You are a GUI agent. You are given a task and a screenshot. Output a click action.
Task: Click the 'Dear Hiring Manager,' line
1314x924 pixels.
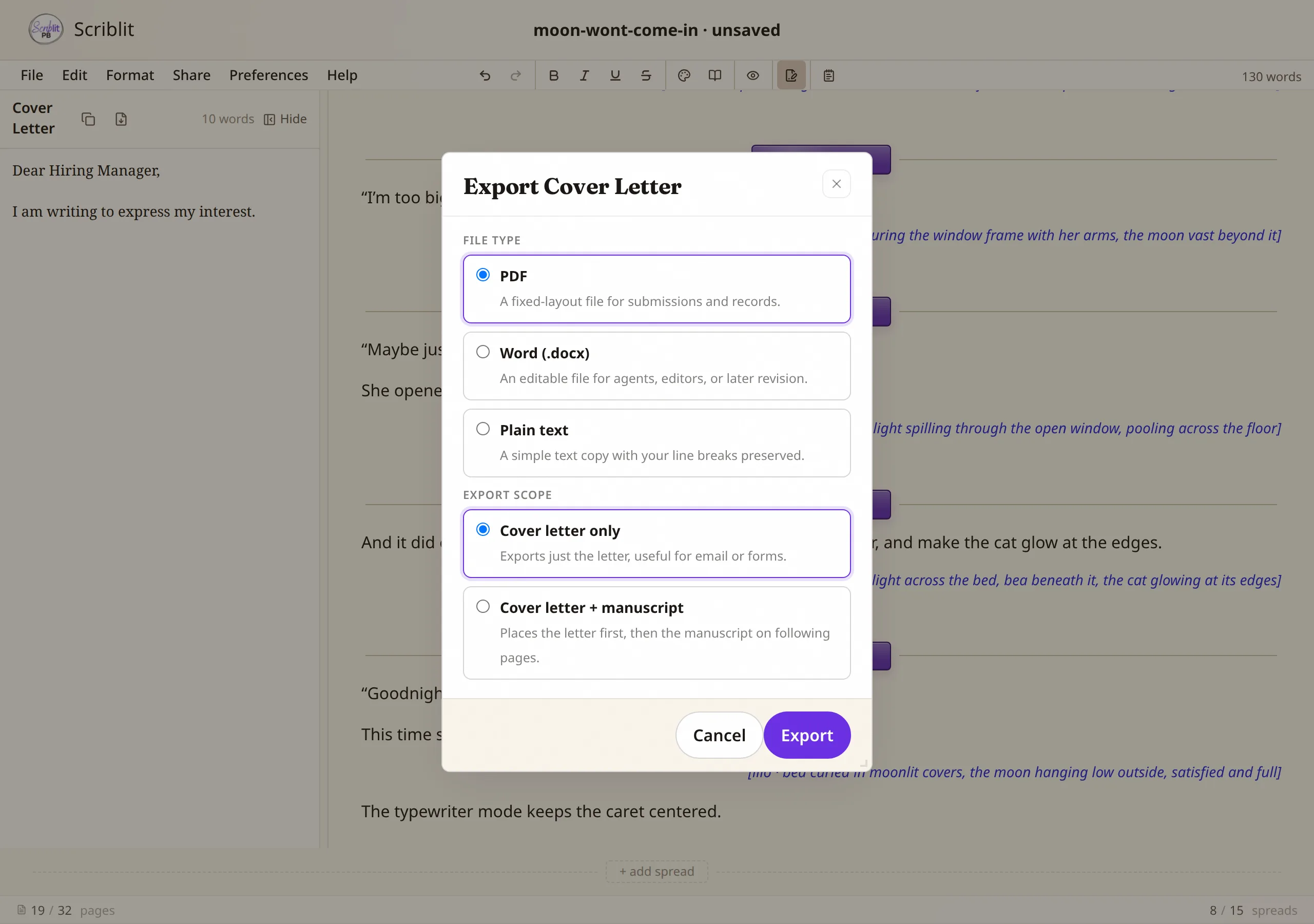point(86,170)
